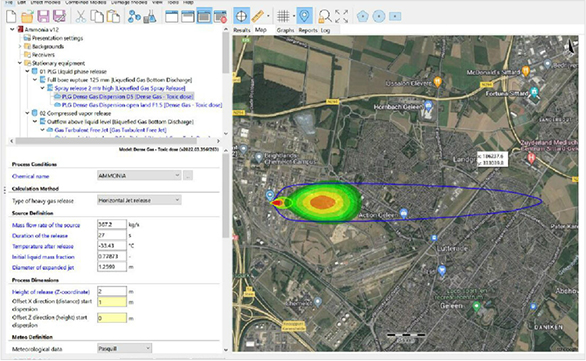This screenshot has height=361, width=586.
Task: Select the Receivers tree item
Action: [43, 55]
